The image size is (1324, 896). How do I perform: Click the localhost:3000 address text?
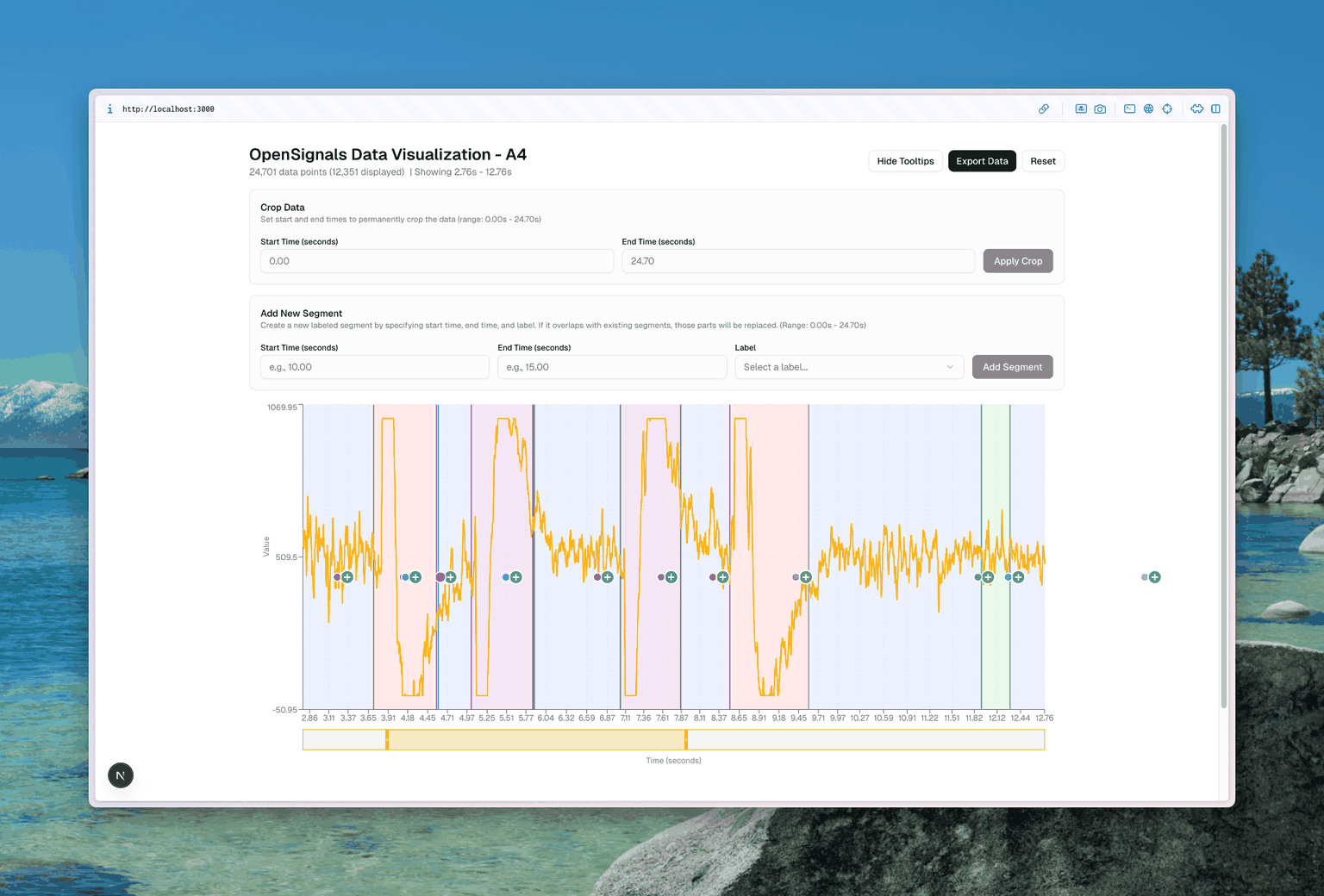point(168,109)
